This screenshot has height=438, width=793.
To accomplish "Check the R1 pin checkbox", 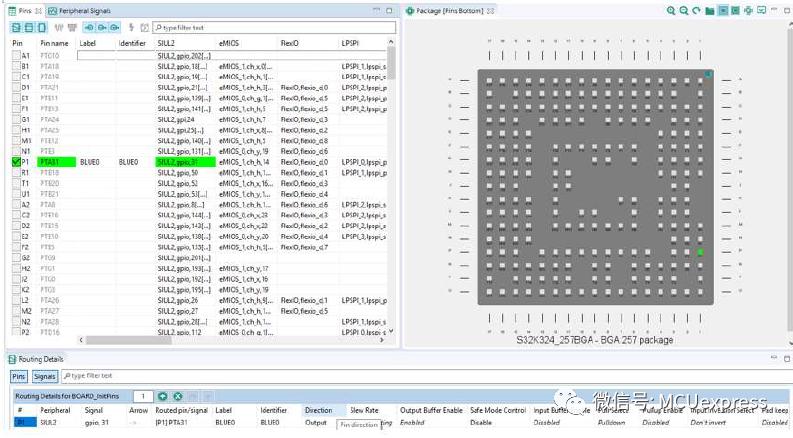I will coord(16,172).
